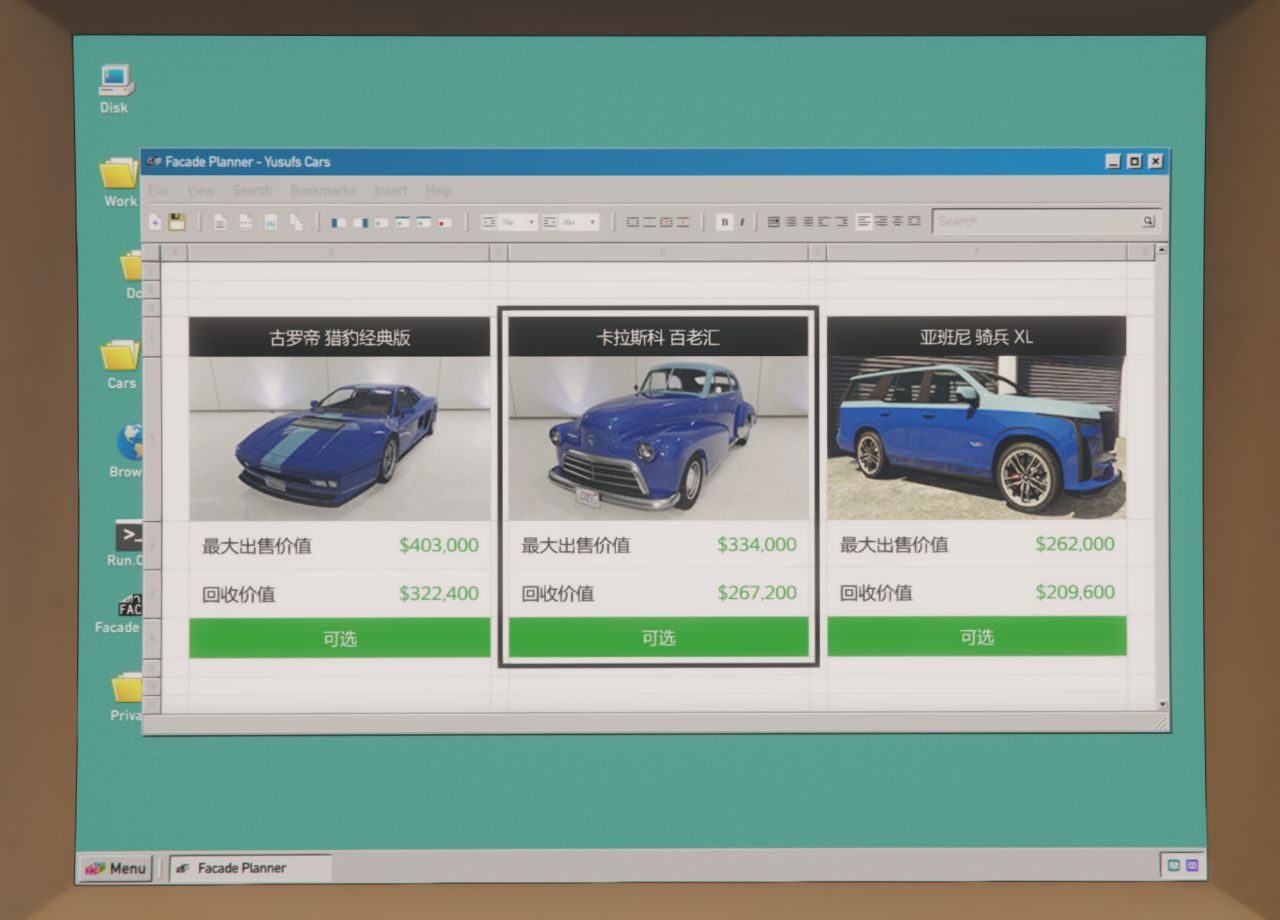Click the highlighted left-align text button

[x=864, y=221]
